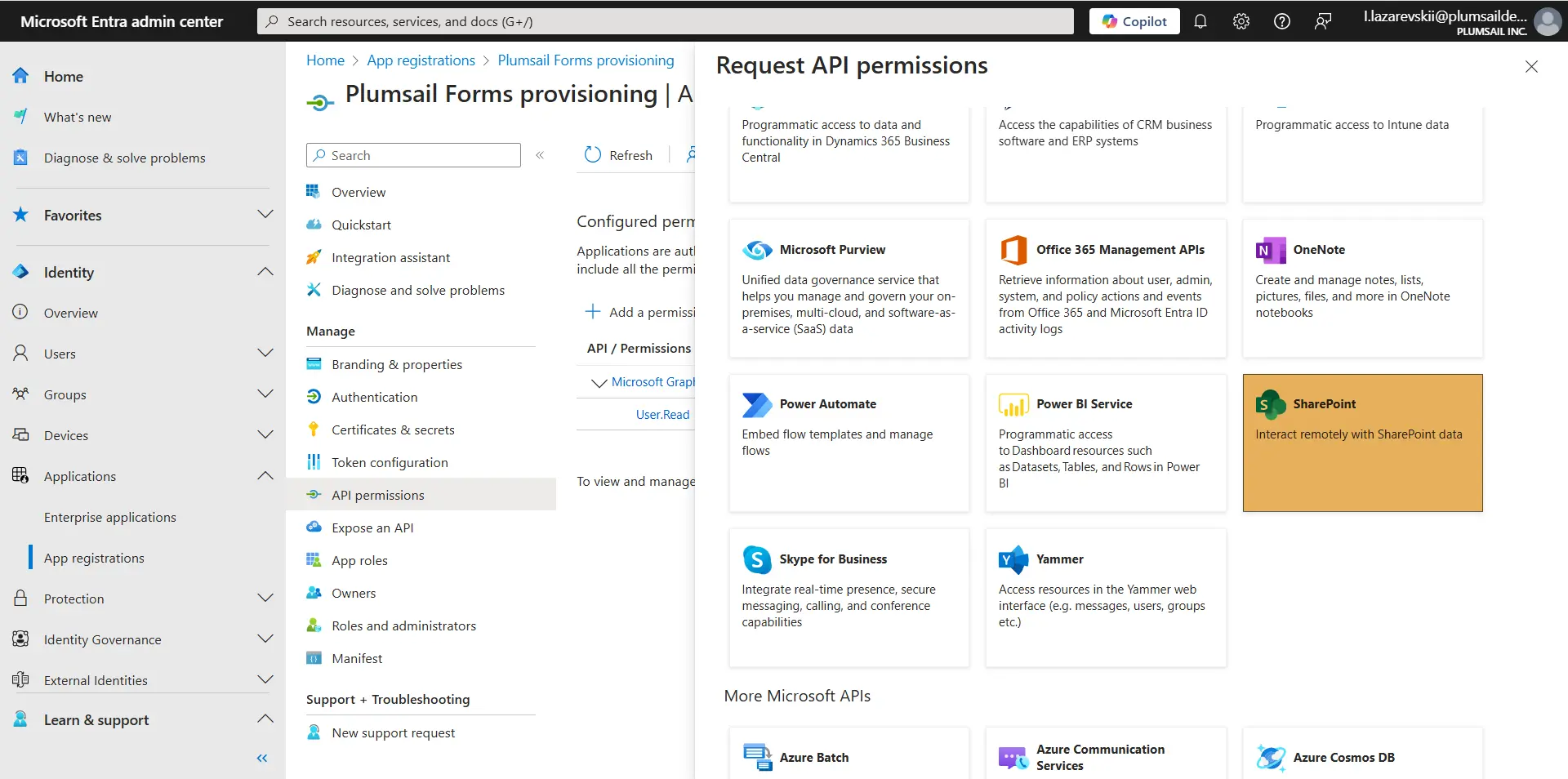Click the Home icon in left sidebar

tap(20, 76)
